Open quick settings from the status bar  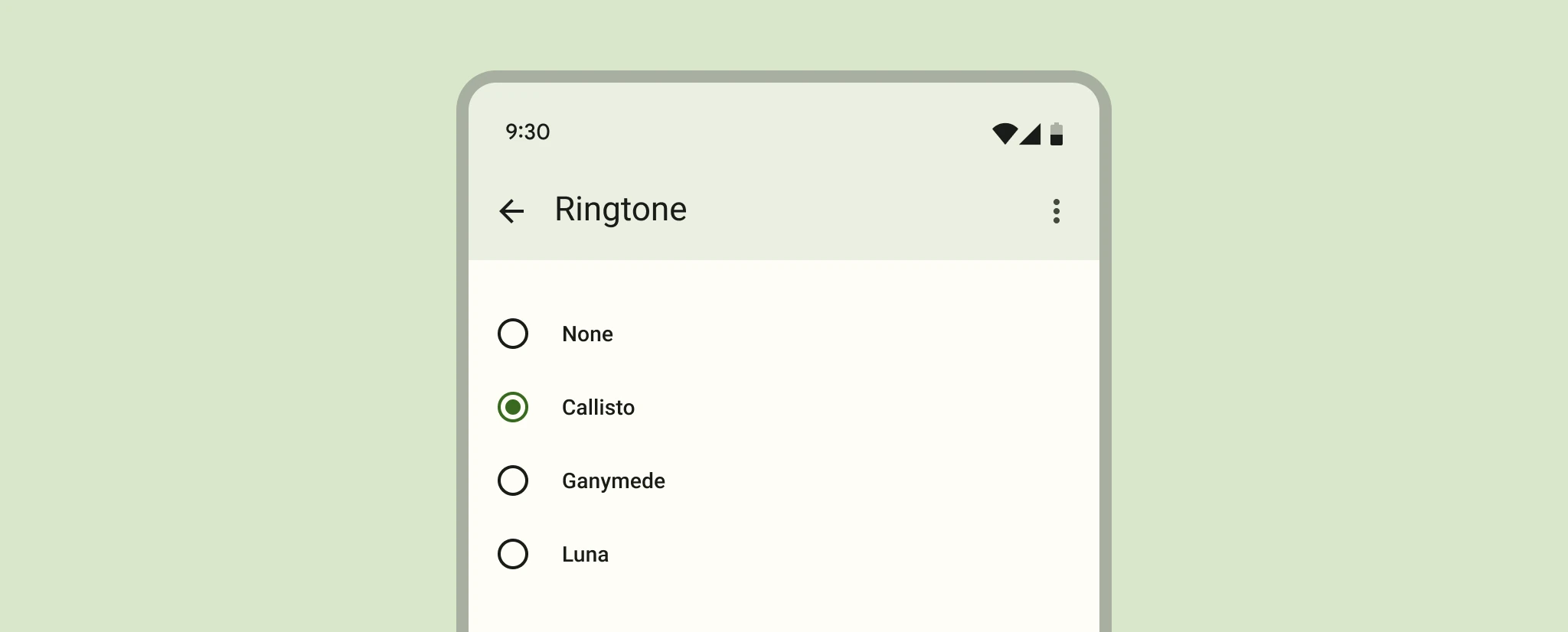(784, 132)
